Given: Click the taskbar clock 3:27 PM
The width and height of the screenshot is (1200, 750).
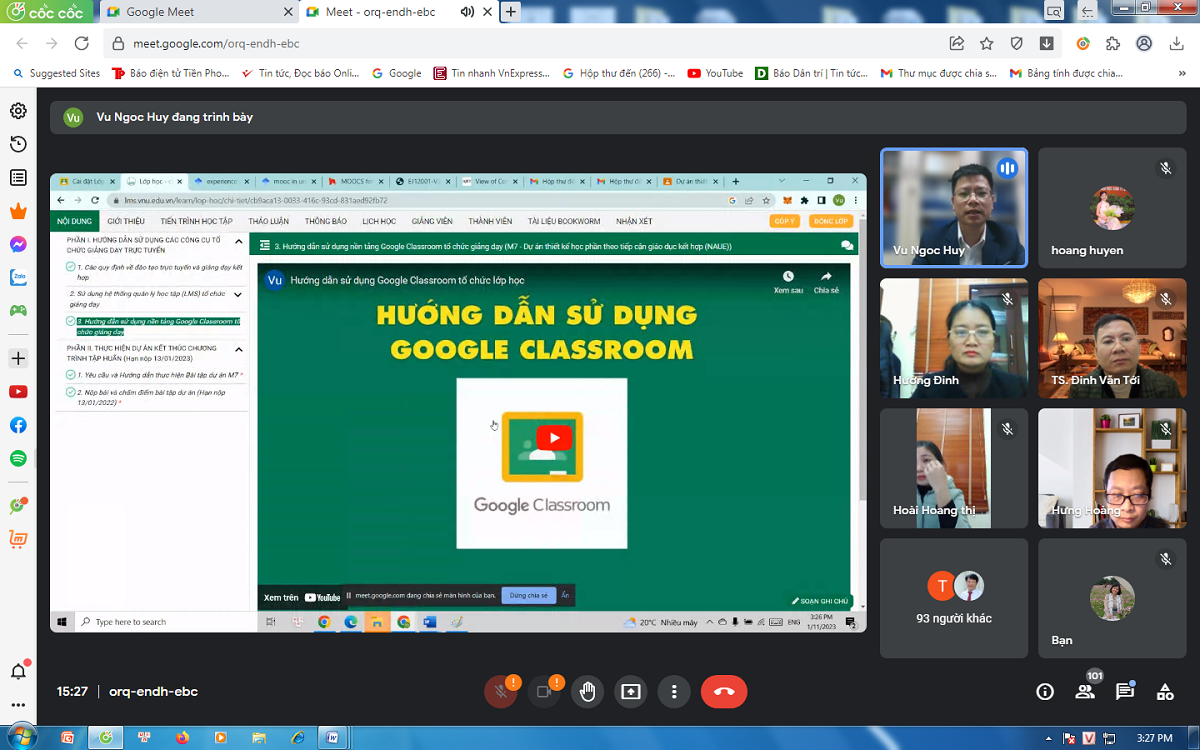Looking at the screenshot, I should pyautogui.click(x=1155, y=738).
